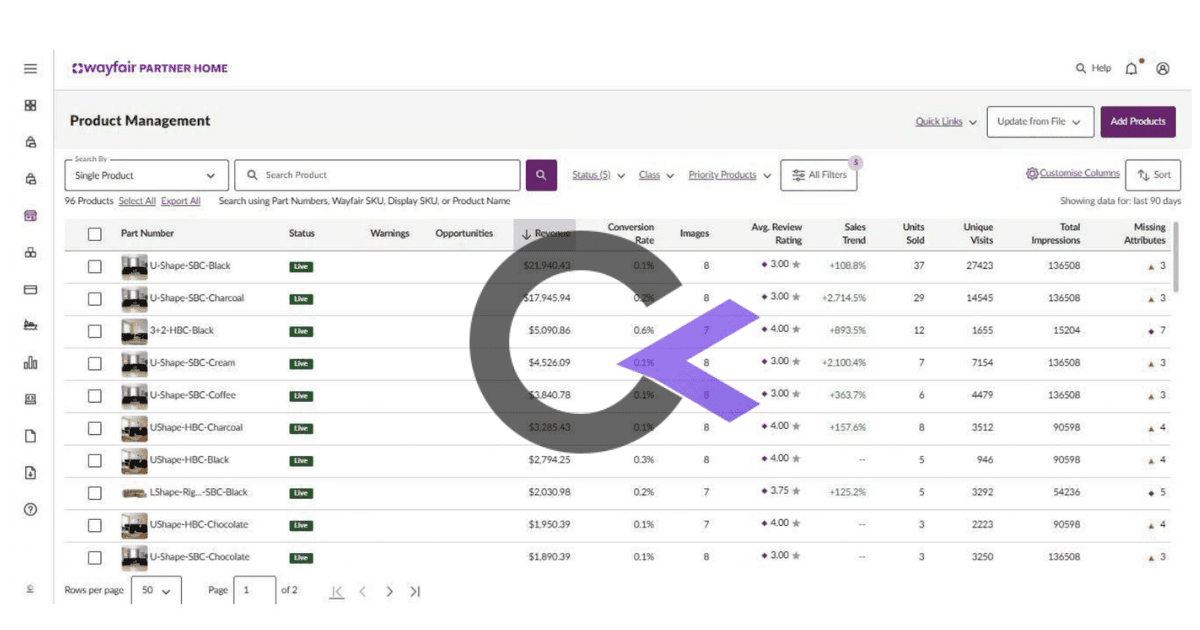Click the 27423 unique visits value
Viewport: 1200px width, 630px height.
[980, 267]
